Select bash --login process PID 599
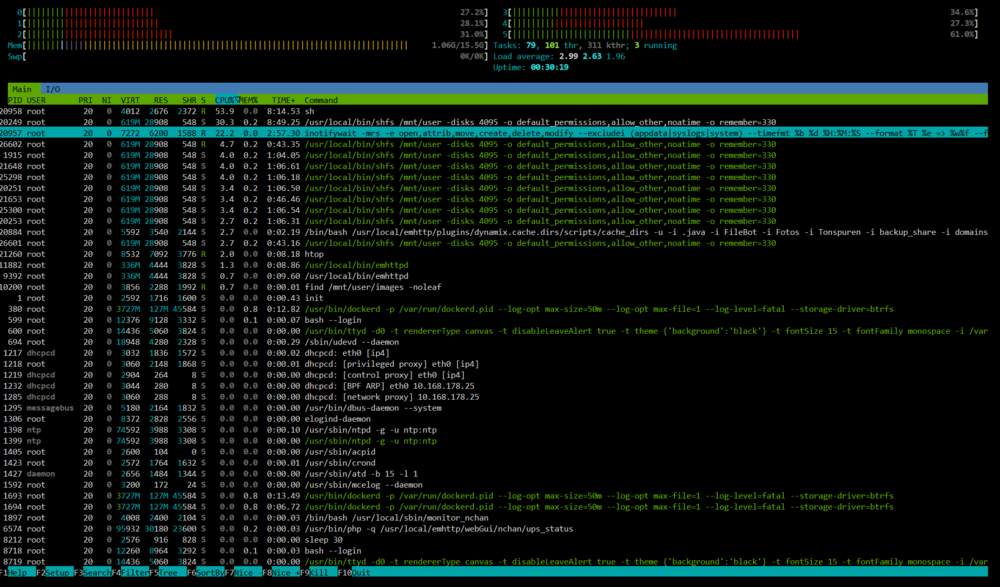The width and height of the screenshot is (1000, 587). (x=494, y=320)
